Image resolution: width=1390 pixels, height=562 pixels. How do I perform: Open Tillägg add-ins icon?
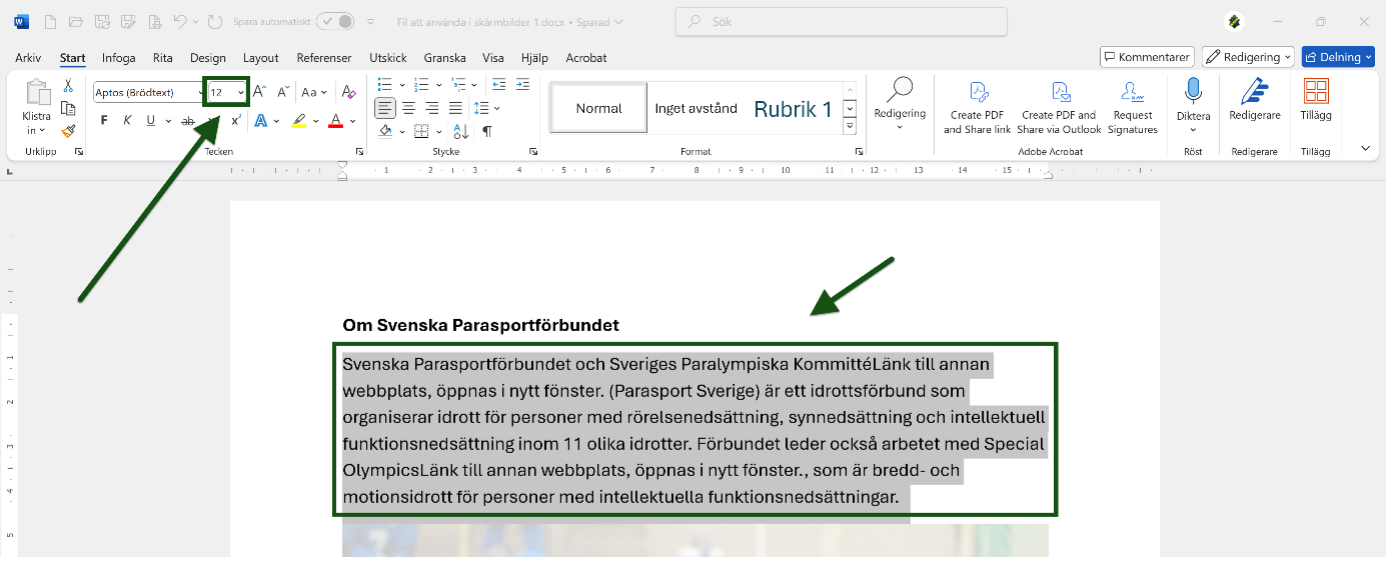pos(1316,92)
